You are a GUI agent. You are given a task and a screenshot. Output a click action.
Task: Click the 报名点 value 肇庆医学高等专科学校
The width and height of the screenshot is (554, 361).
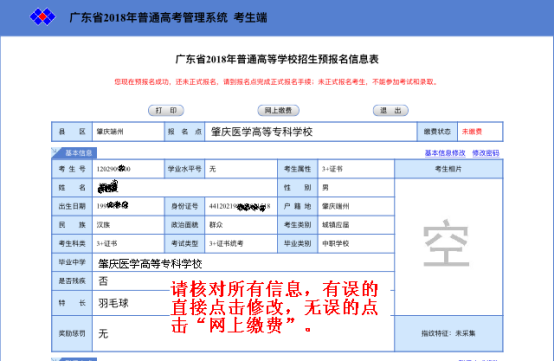(262, 132)
